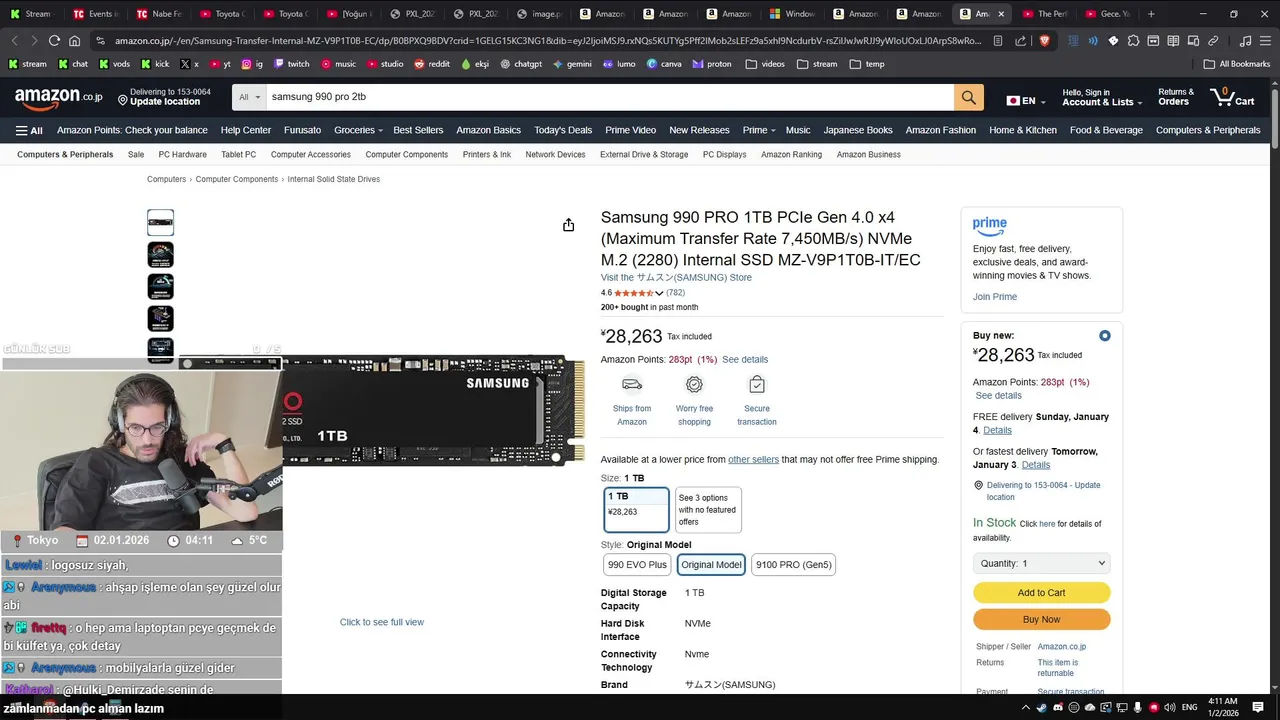Image resolution: width=1280 pixels, height=720 pixels.
Task: Click the Join Prime link
Action: 995,297
